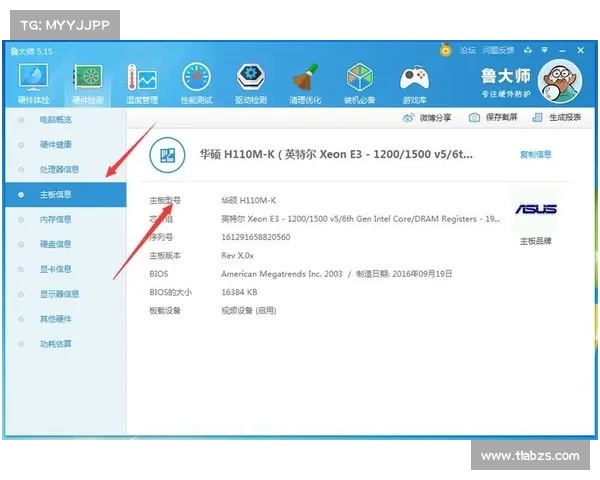Screen dimensions: 600x480
Task: Click the 主板品牌 label under logo
Action: [535, 241]
